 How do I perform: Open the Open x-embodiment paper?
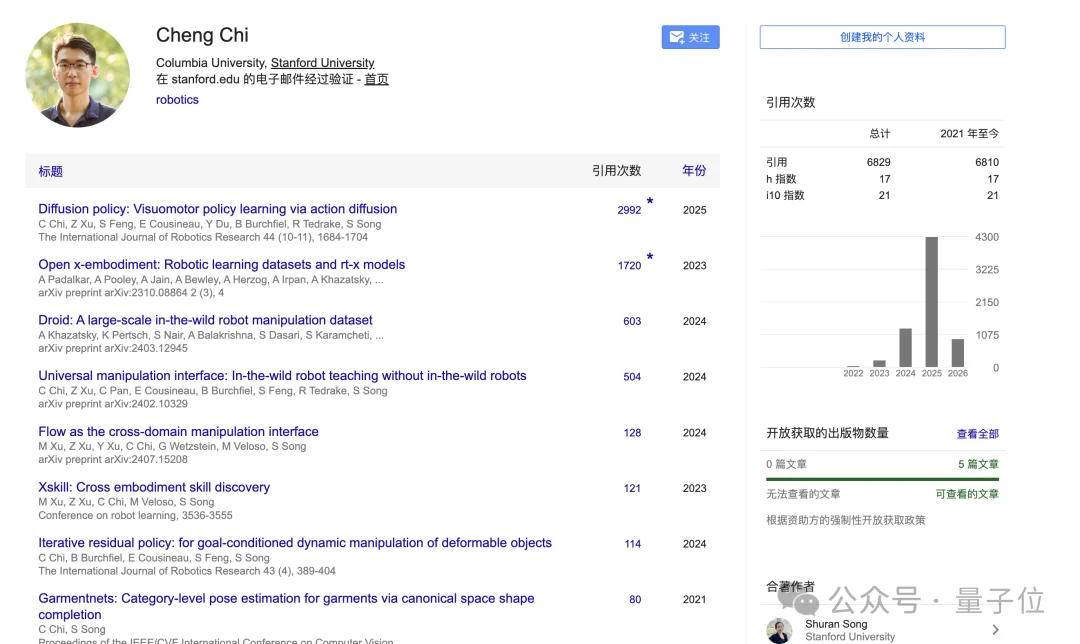tap(221, 264)
